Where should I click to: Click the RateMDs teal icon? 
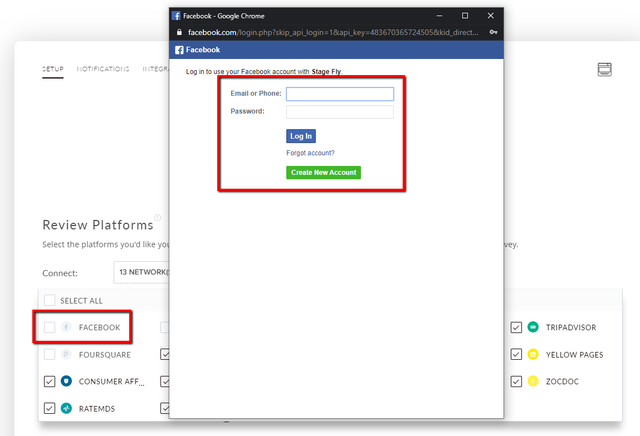click(x=66, y=408)
